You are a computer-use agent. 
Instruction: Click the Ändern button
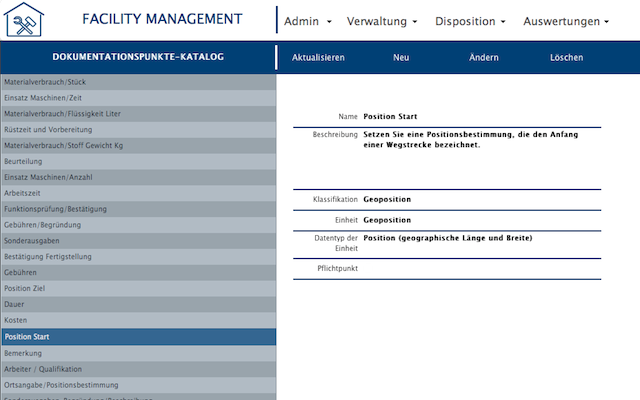(x=484, y=57)
